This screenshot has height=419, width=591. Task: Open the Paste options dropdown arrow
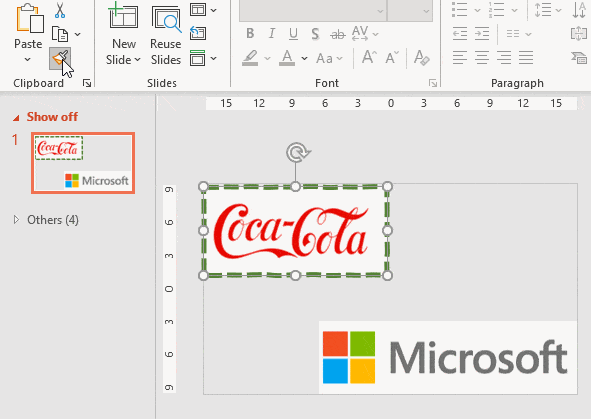[28, 60]
